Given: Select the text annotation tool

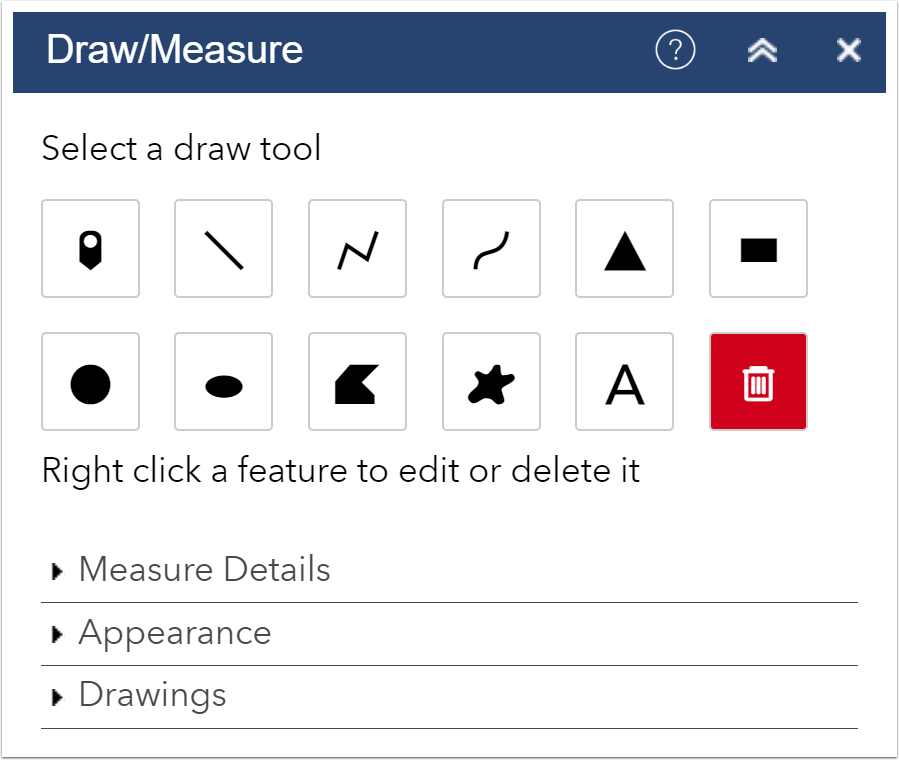Looking at the screenshot, I should 624,381.
